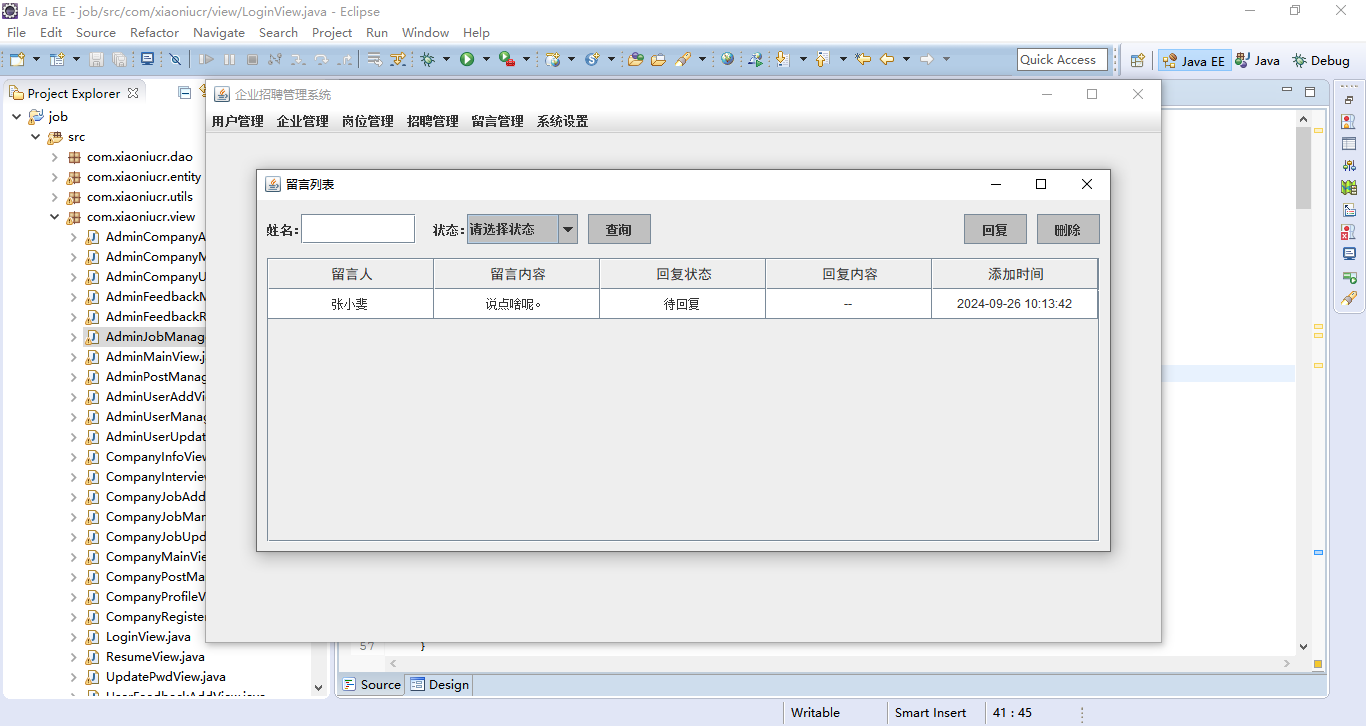1366x726 pixels.
Task: Open the 请选择状态 status combo box
Action: (568, 229)
